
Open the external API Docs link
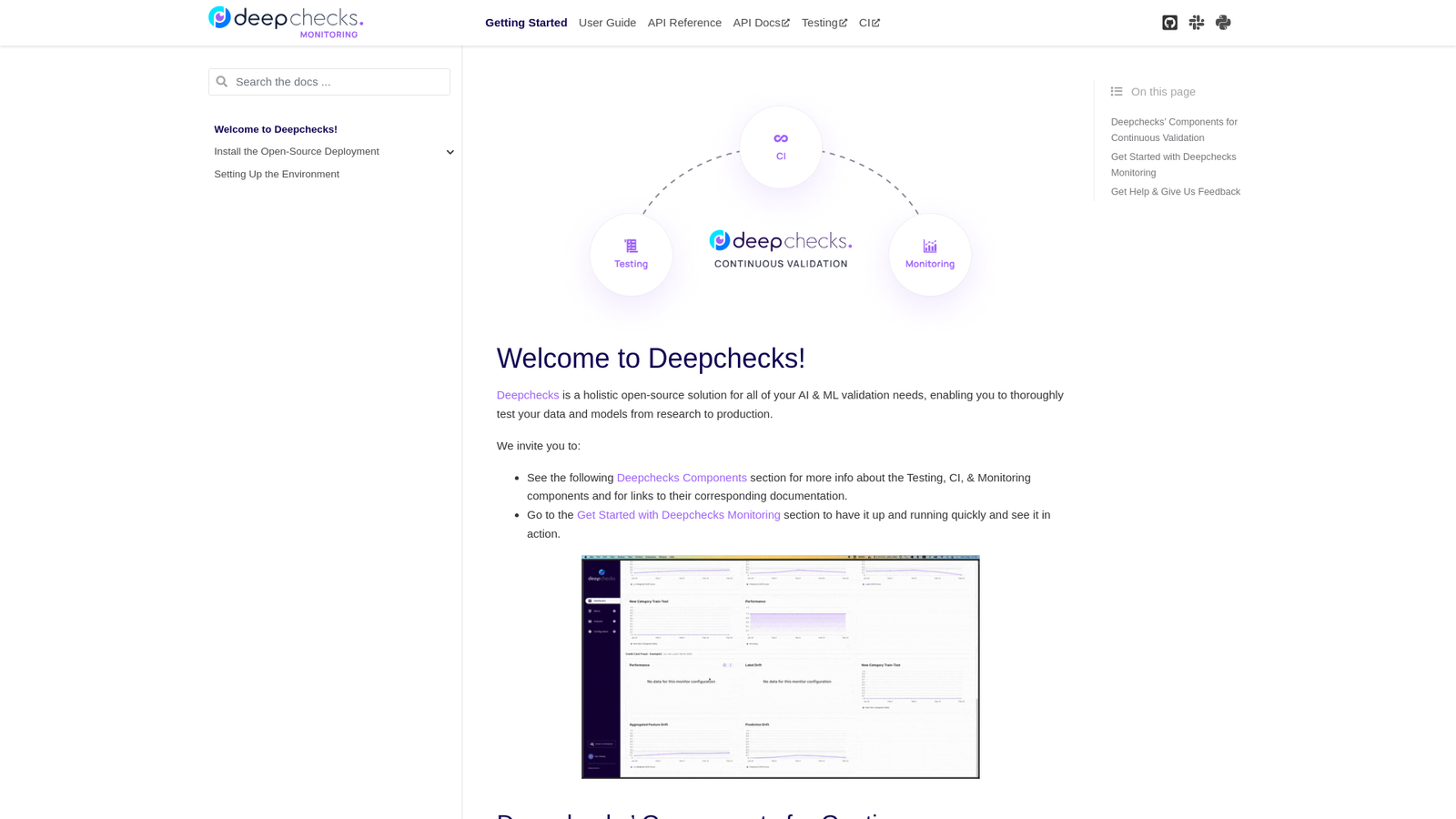click(x=762, y=23)
